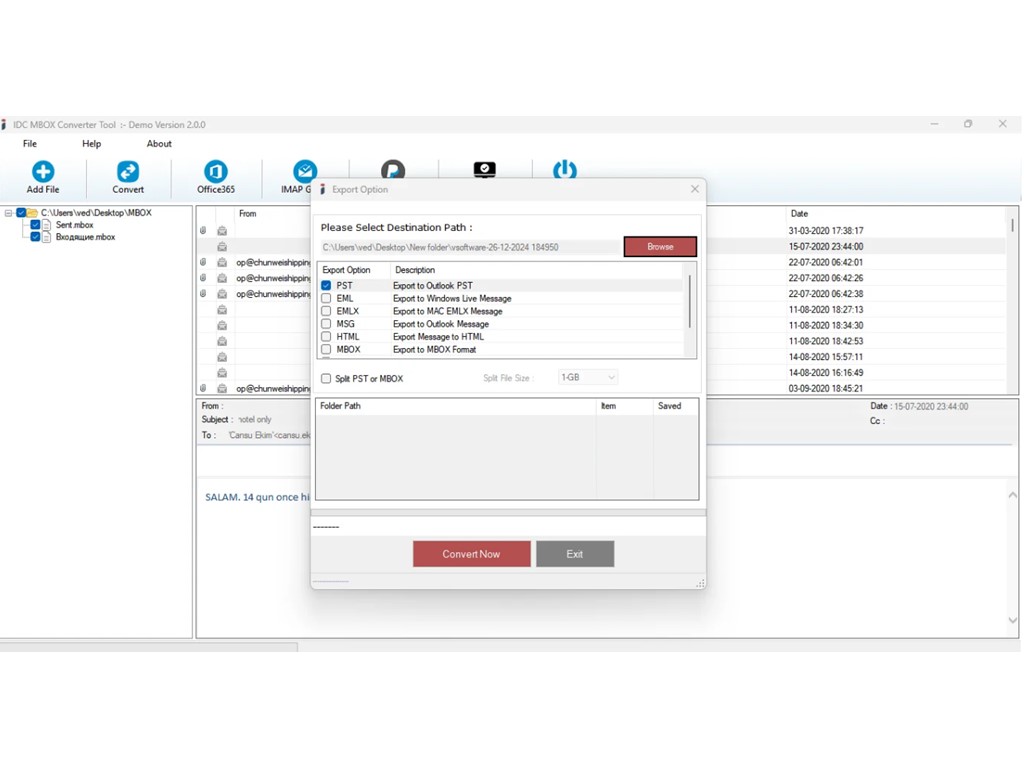Open the Office365 export tool

pyautogui.click(x=216, y=172)
